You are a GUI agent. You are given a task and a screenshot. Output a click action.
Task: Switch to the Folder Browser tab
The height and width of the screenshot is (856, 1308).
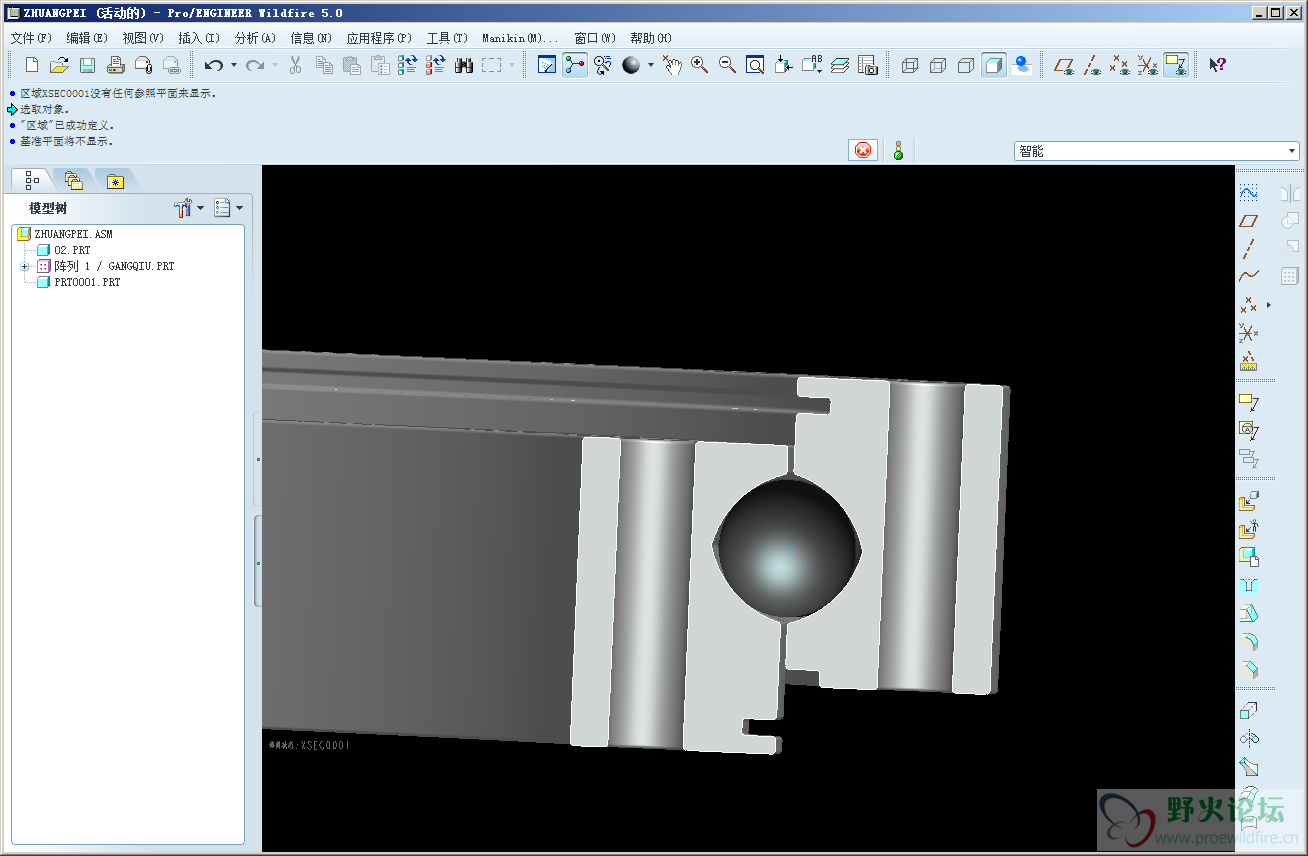pyautogui.click(x=74, y=180)
